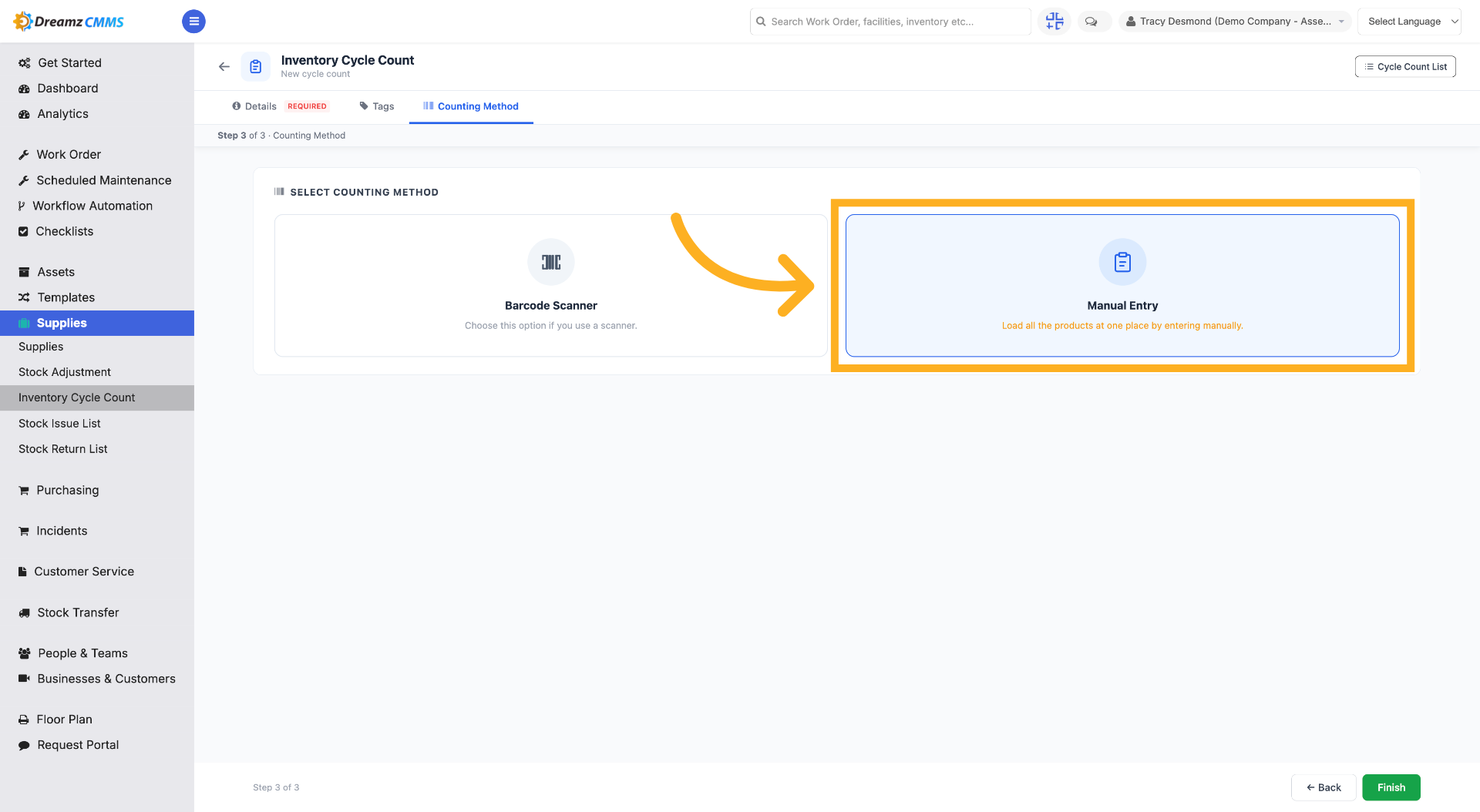Open the chat messages icon
Image resolution: width=1480 pixels, height=812 pixels.
(1091, 22)
